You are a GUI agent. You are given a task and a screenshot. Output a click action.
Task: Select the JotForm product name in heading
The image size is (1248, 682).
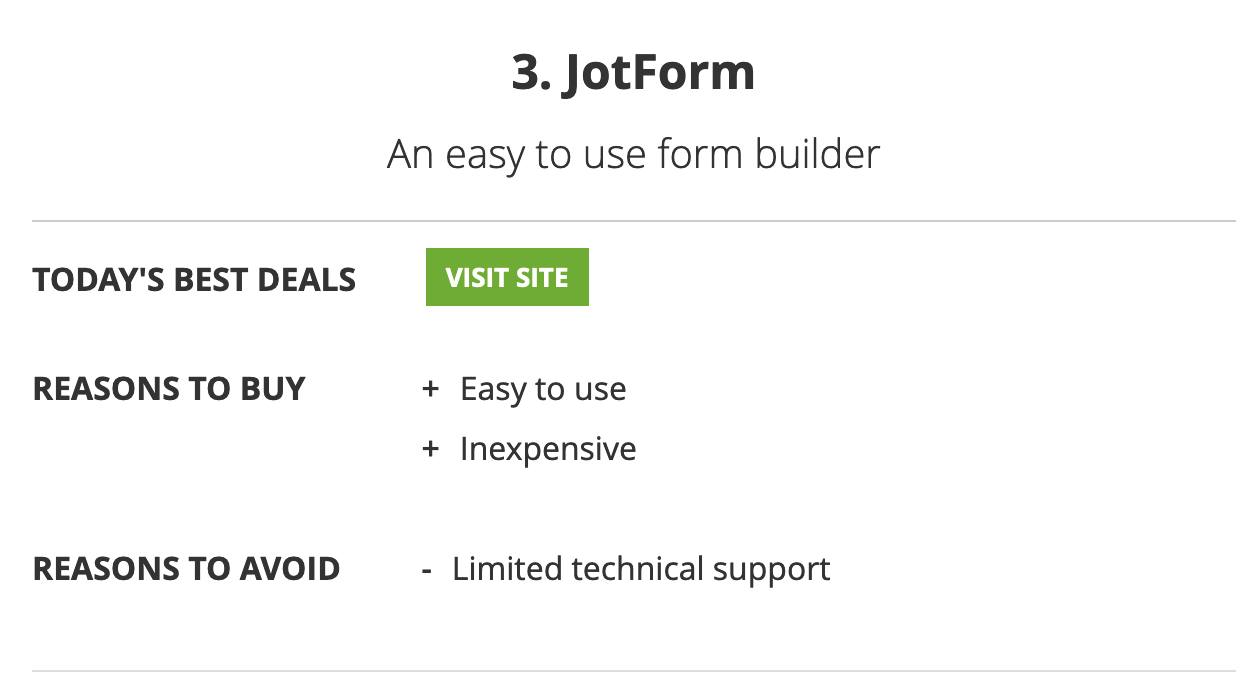(658, 74)
